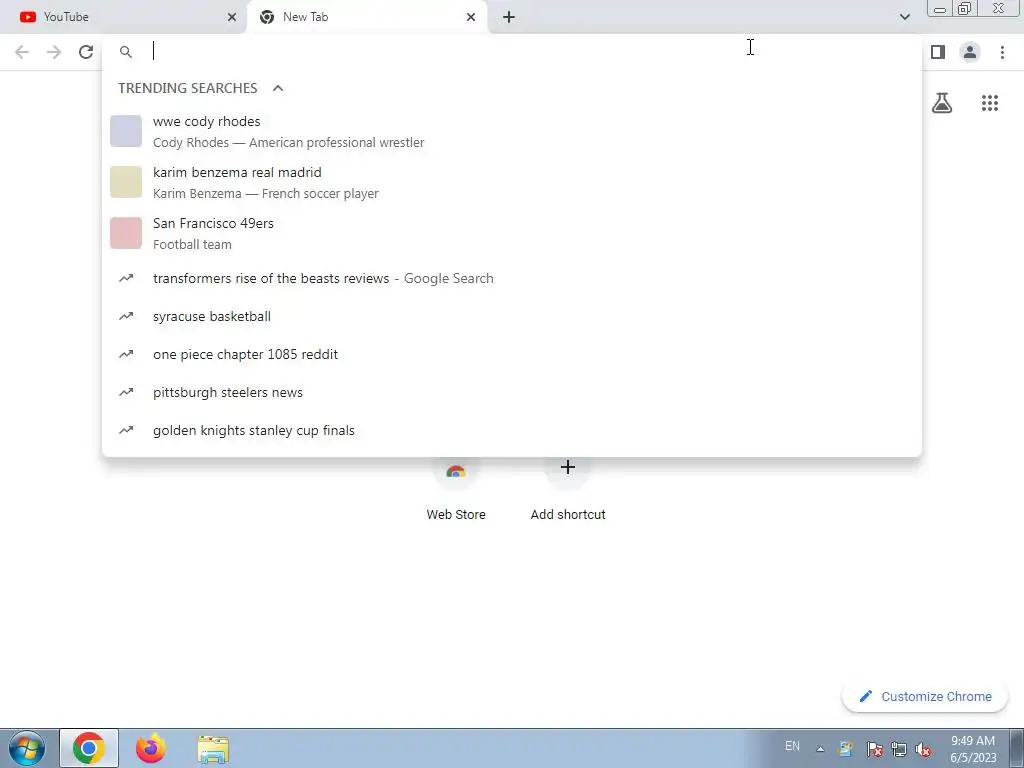Click the Cody Rhodes thumbnail swatch
The image size is (1024, 768).
point(126,131)
